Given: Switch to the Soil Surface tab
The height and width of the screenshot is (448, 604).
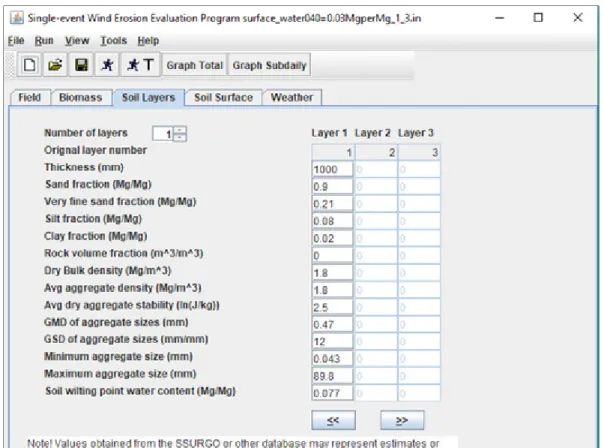Looking at the screenshot, I should click(x=223, y=97).
